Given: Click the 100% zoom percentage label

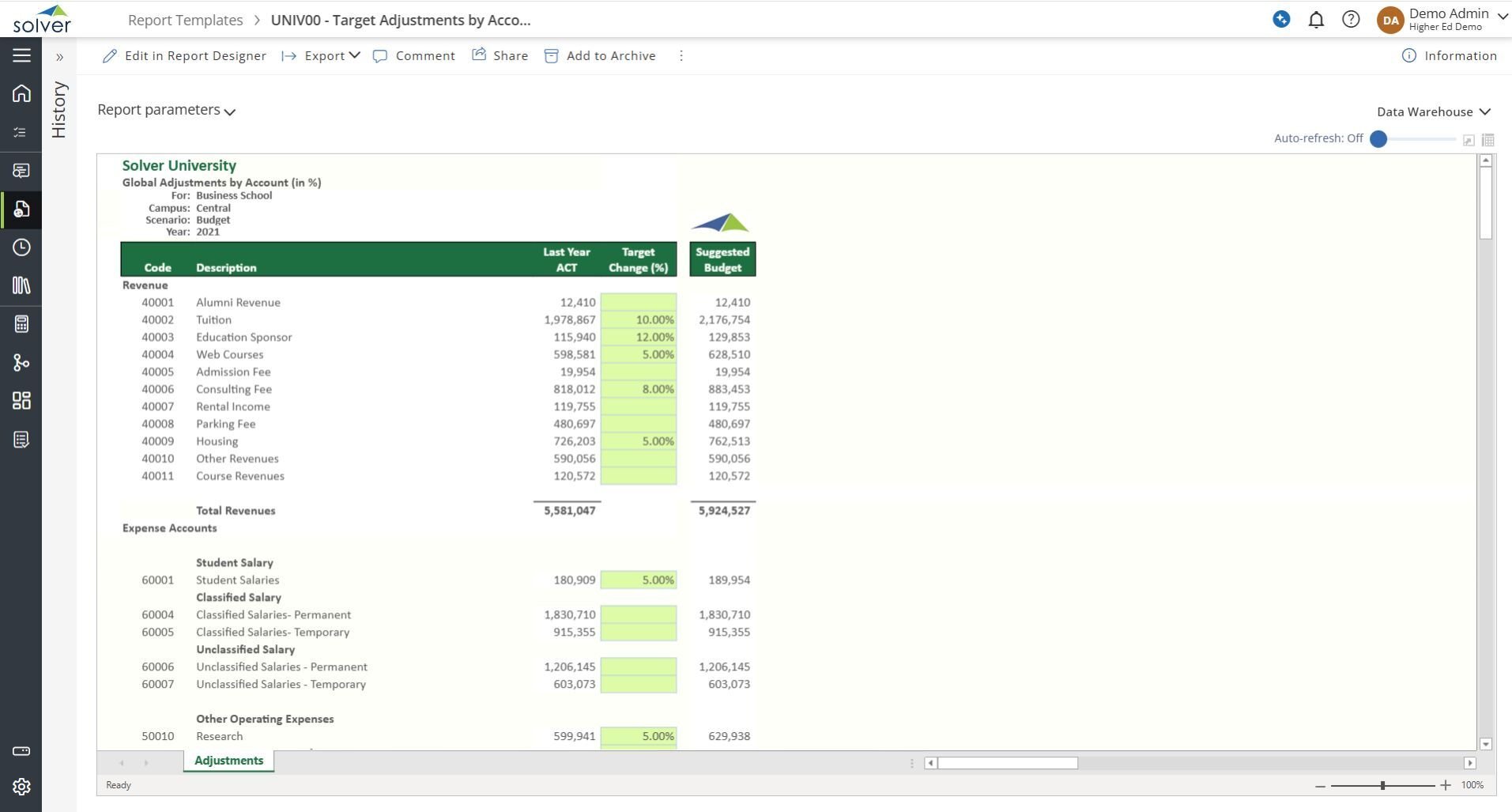Looking at the screenshot, I should click(1472, 785).
